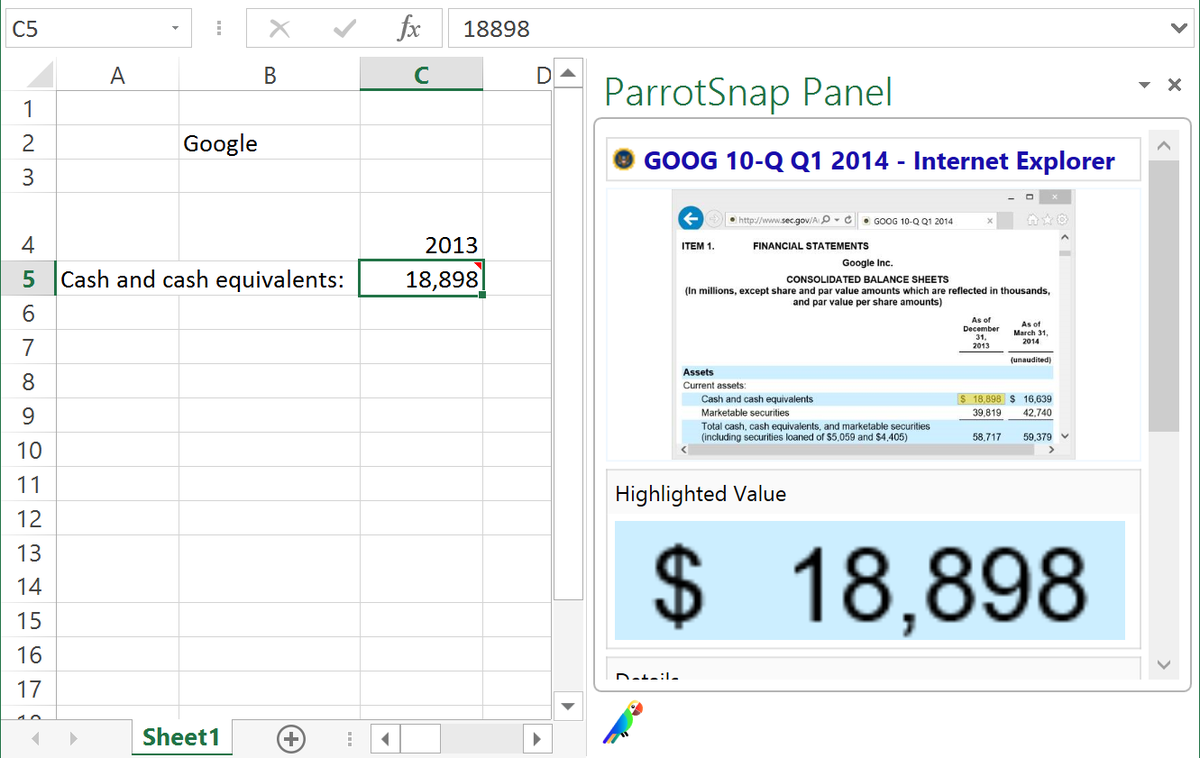The width and height of the screenshot is (1200, 758).
Task: Click the worksheet vertical scrollbar thumb
Action: click(x=568, y=345)
